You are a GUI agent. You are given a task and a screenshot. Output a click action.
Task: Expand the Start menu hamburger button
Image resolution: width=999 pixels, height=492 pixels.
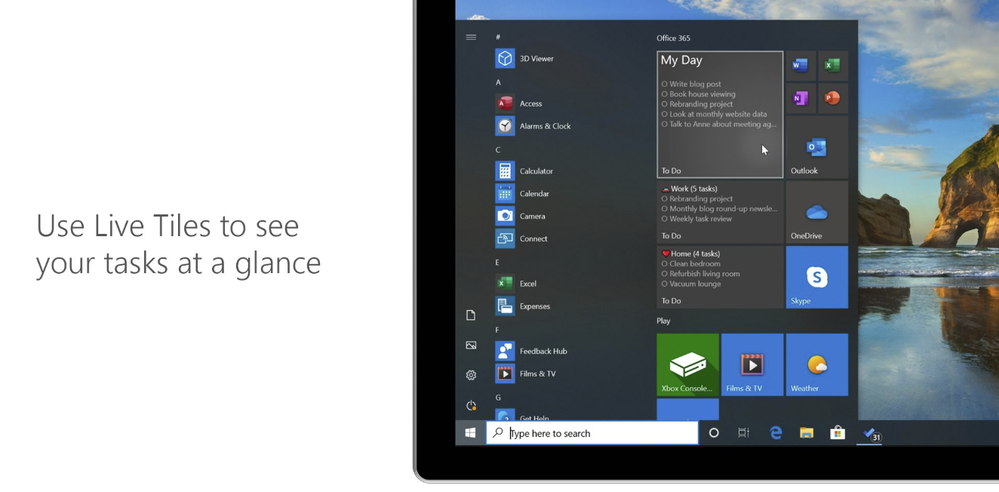click(x=471, y=37)
